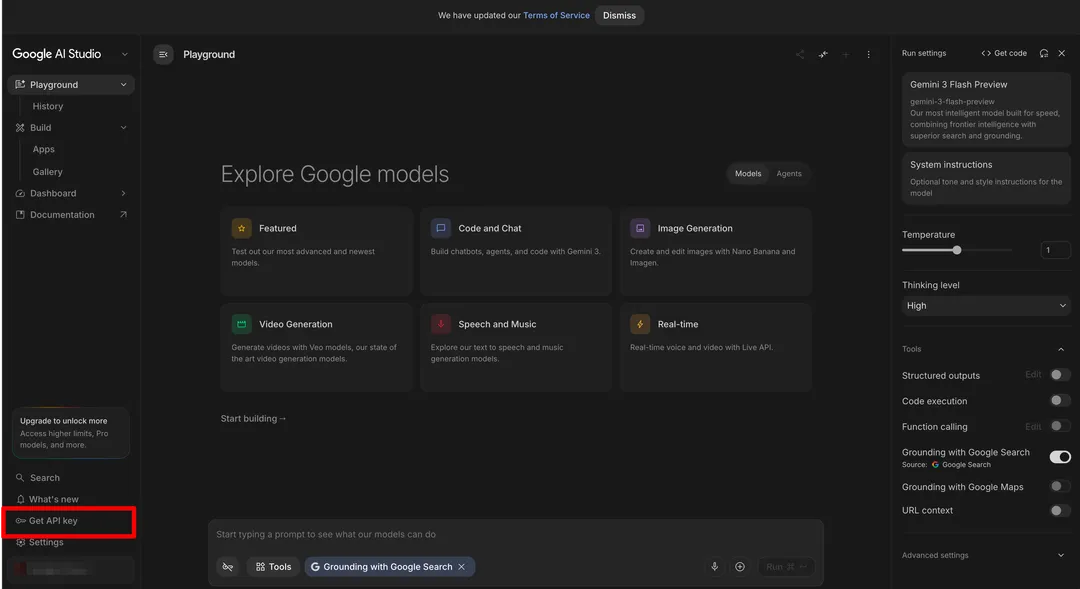Remove the Grounding with Google Search chip
Image resolution: width=1080 pixels, height=589 pixels.
[461, 566]
